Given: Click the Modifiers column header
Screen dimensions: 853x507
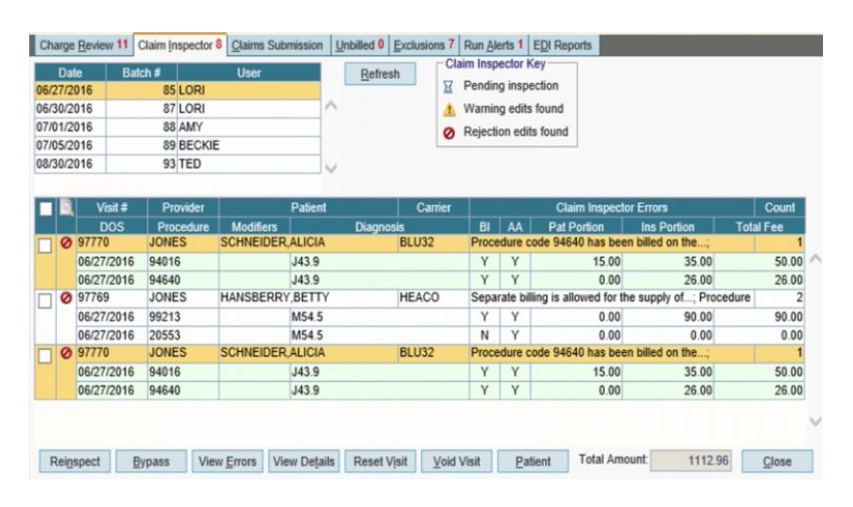Looking at the screenshot, I should [x=254, y=227].
